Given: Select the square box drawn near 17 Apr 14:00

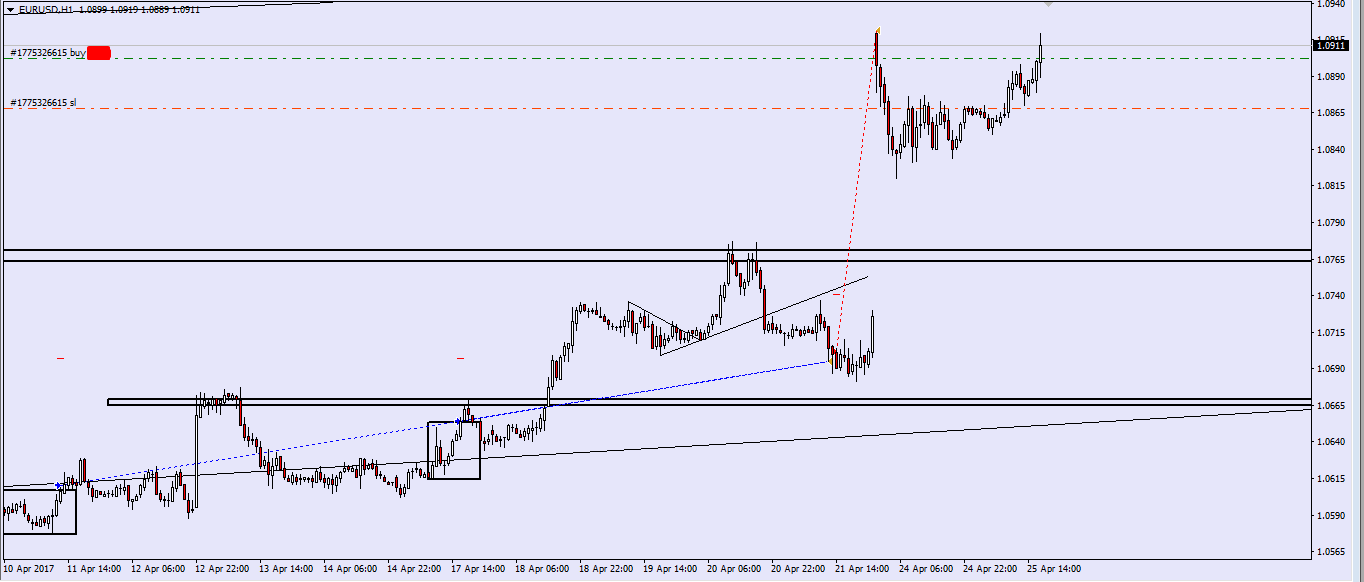Looking at the screenshot, I should [454, 450].
